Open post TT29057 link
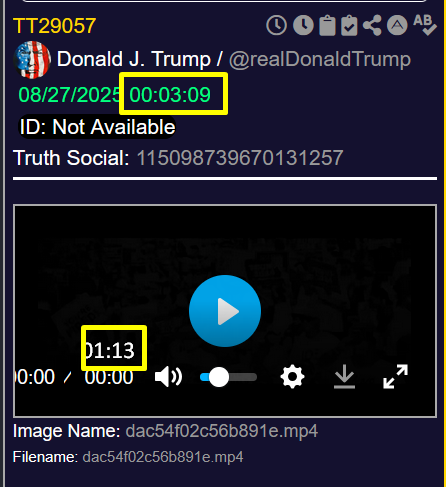This screenshot has width=446, height=487. [55, 26]
